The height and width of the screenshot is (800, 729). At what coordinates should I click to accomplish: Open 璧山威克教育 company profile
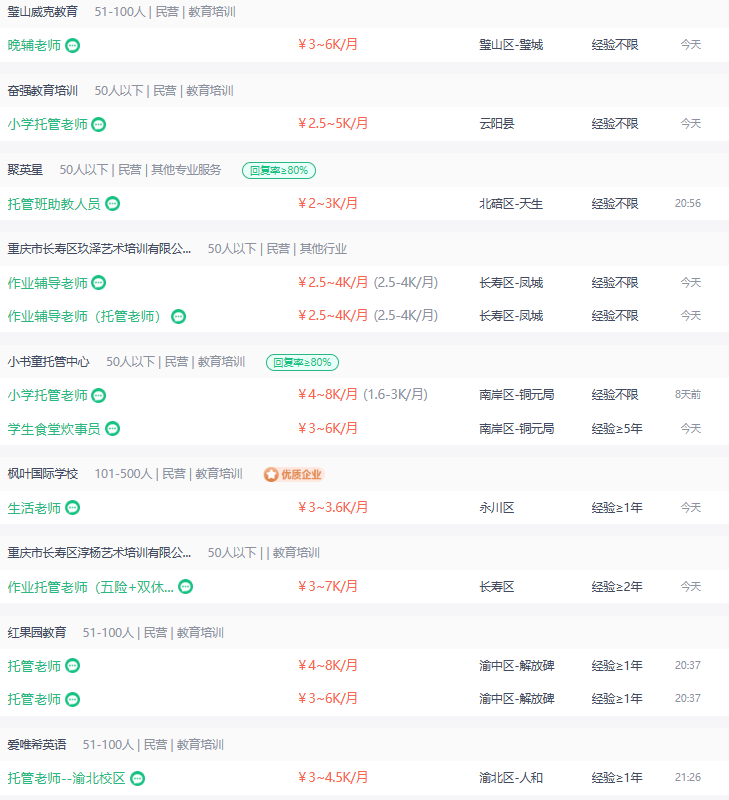43,11
